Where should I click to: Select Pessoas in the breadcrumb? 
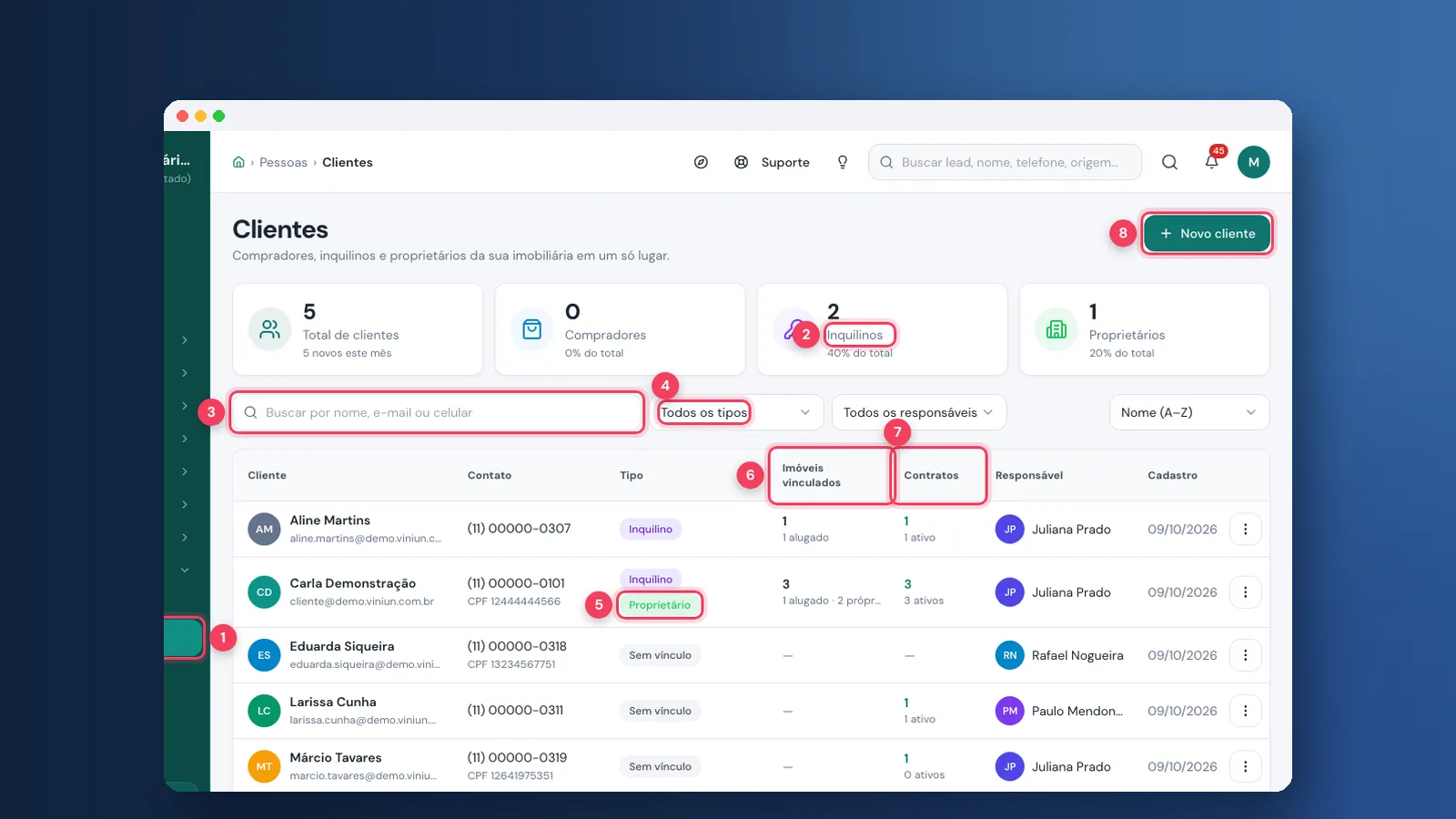pos(283,162)
